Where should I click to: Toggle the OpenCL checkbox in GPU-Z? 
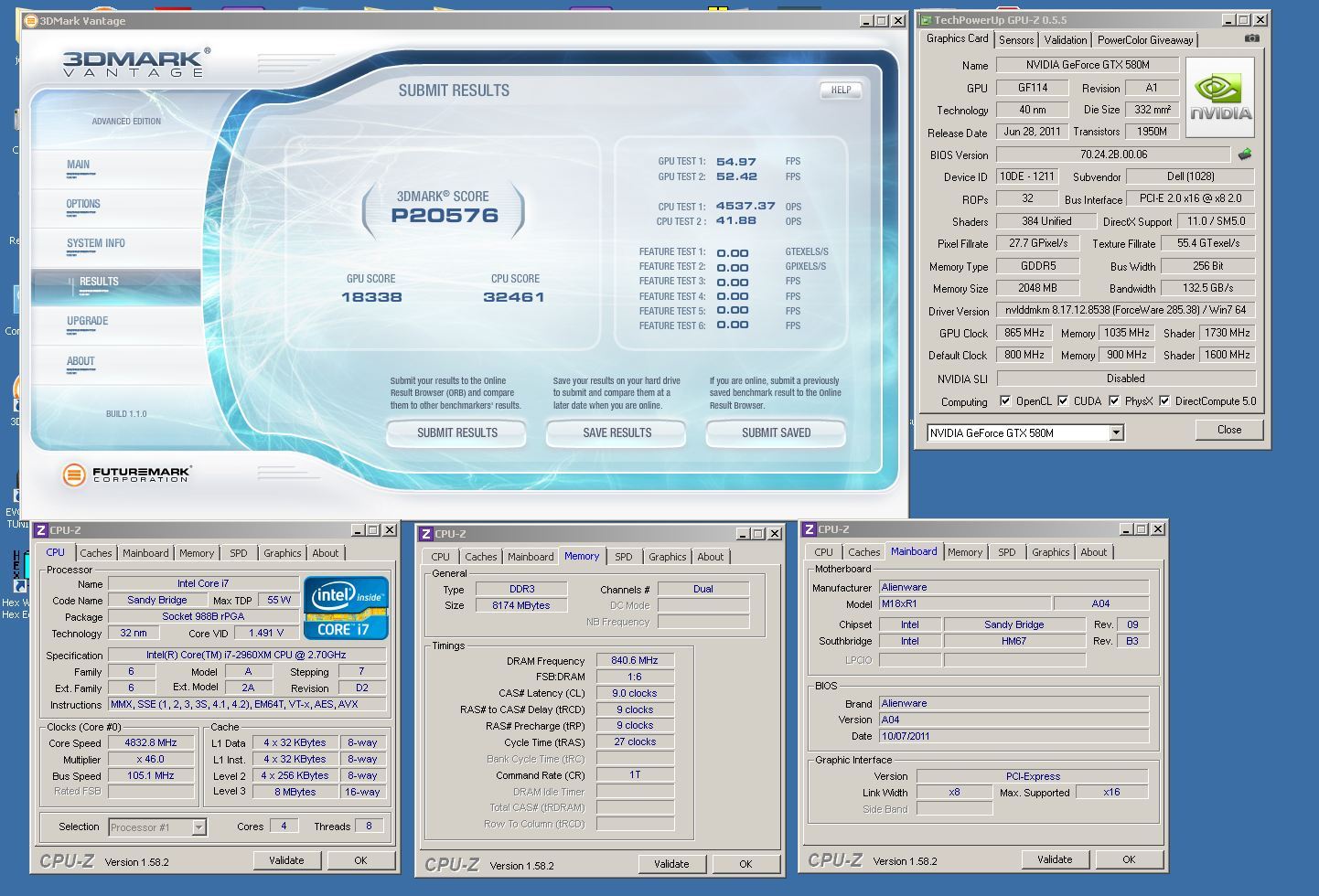(x=1005, y=400)
